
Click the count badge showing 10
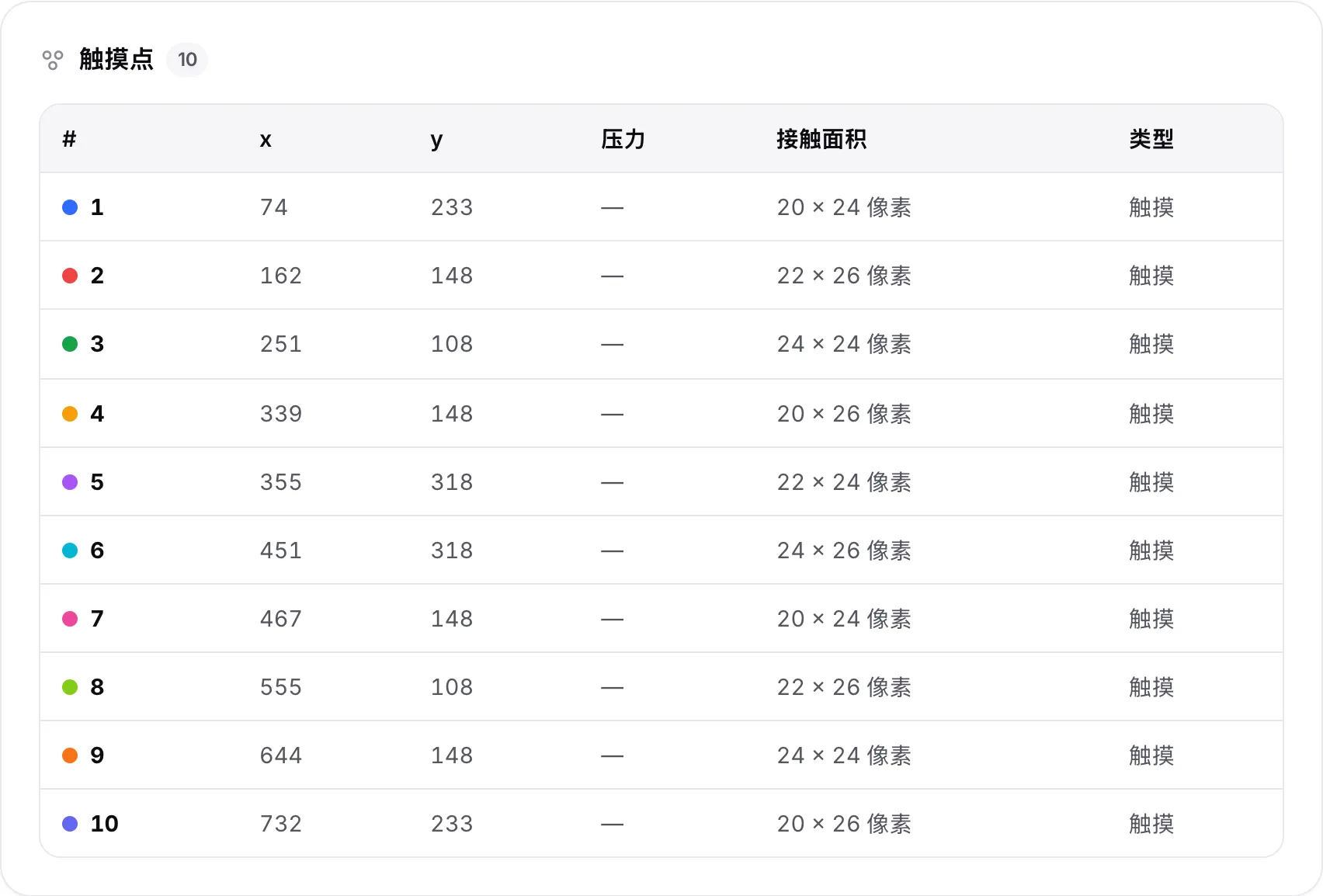point(187,60)
